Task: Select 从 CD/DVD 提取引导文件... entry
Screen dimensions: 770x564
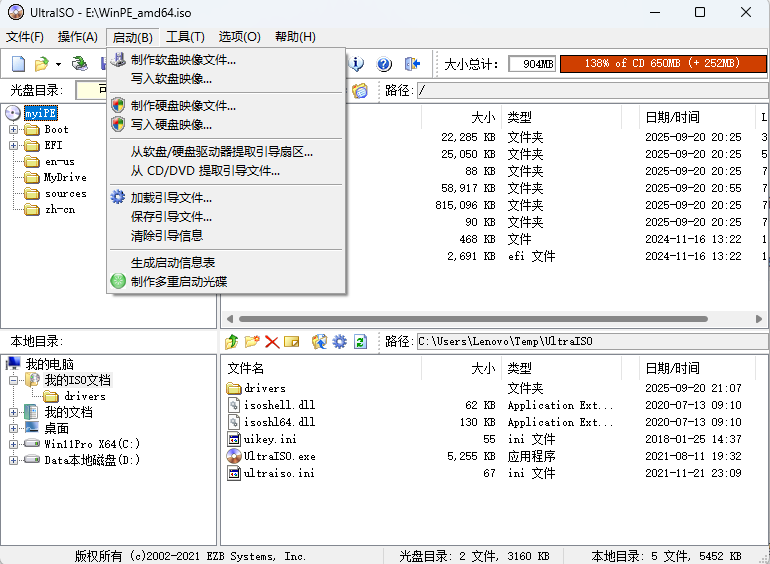Action: 226,171
